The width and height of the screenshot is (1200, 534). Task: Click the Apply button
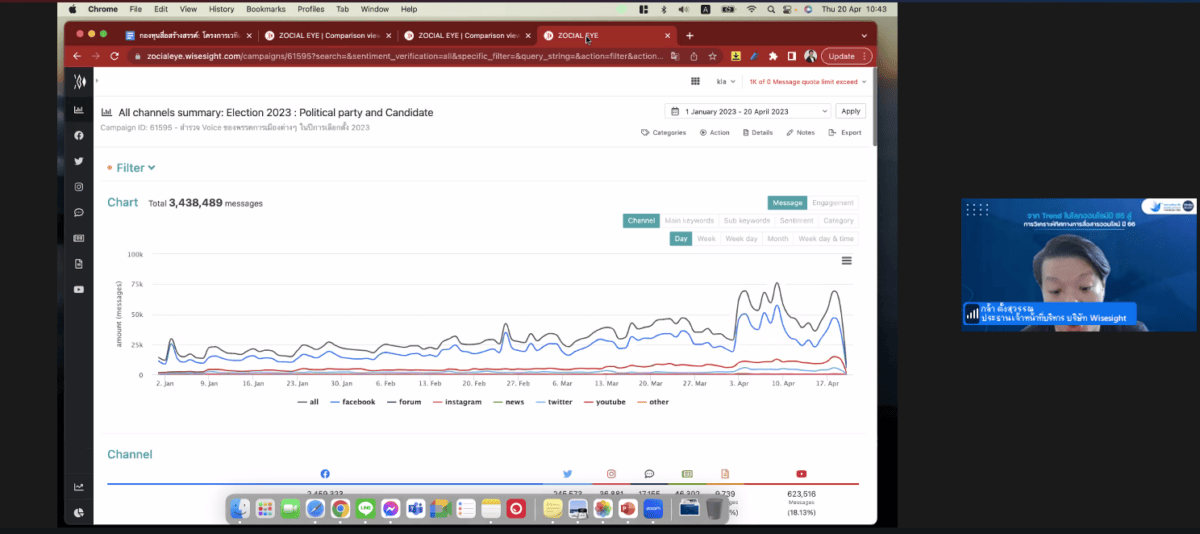tap(850, 111)
